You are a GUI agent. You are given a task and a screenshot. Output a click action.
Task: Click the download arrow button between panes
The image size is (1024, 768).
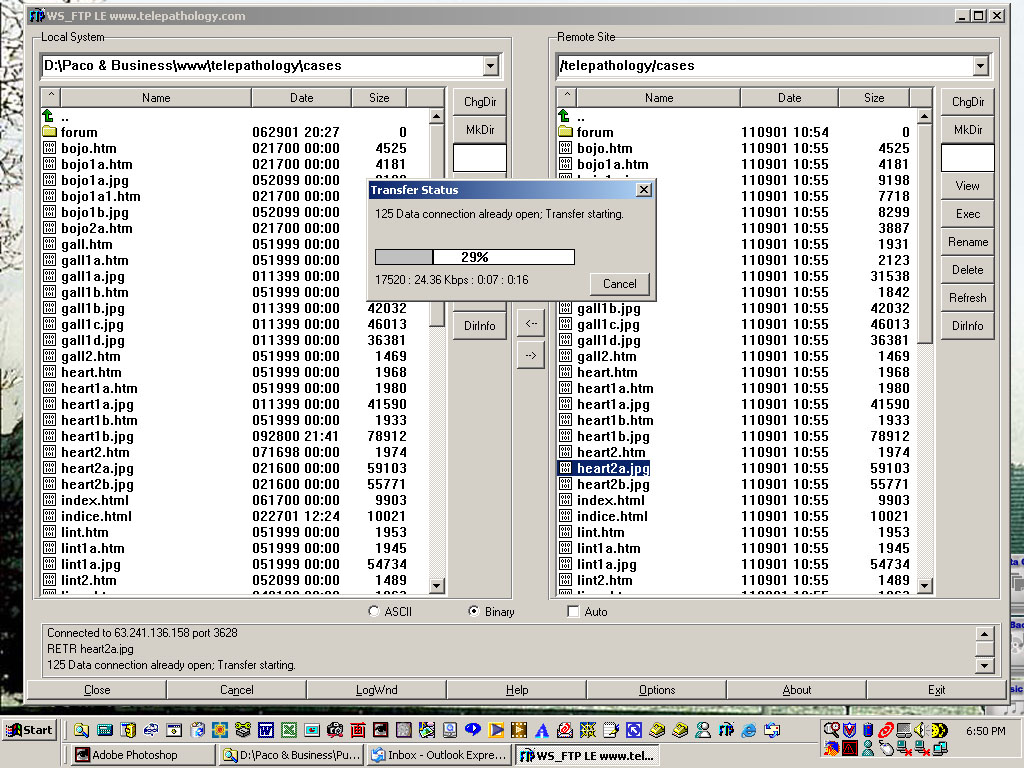[530, 322]
